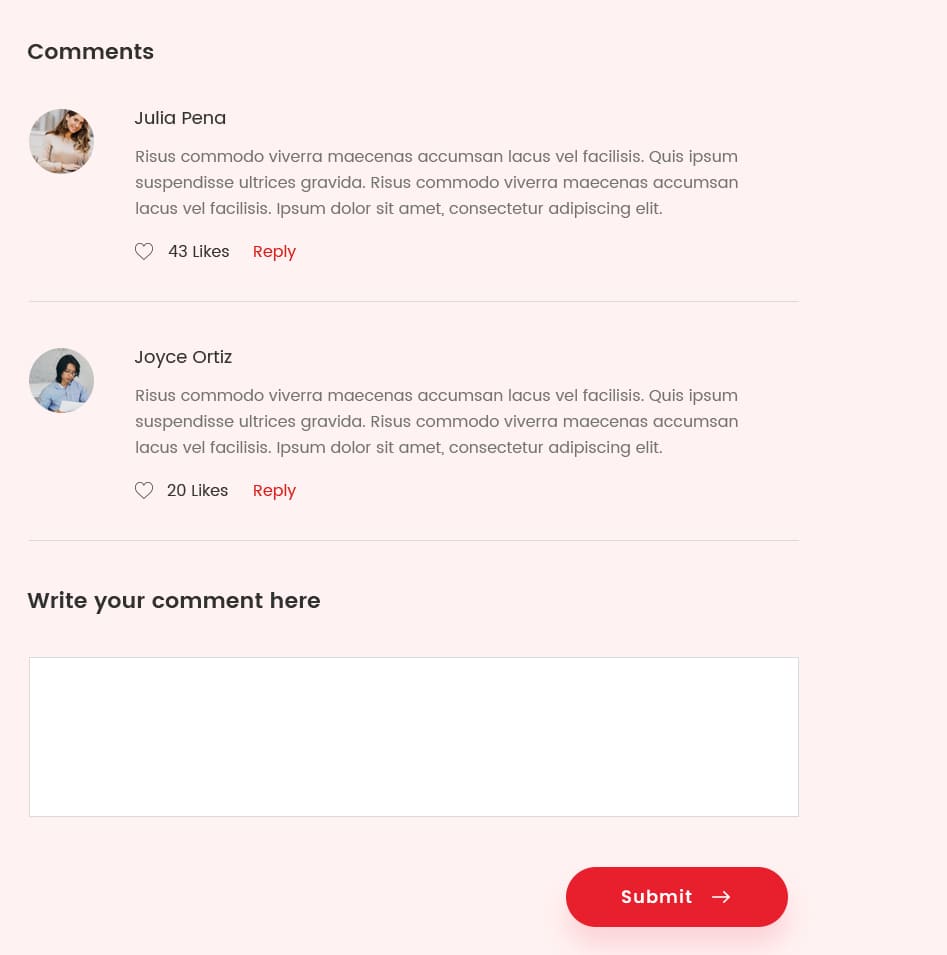This screenshot has height=955, width=947.
Task: Reply to Joyce Ortiz's comment
Action: tap(274, 491)
